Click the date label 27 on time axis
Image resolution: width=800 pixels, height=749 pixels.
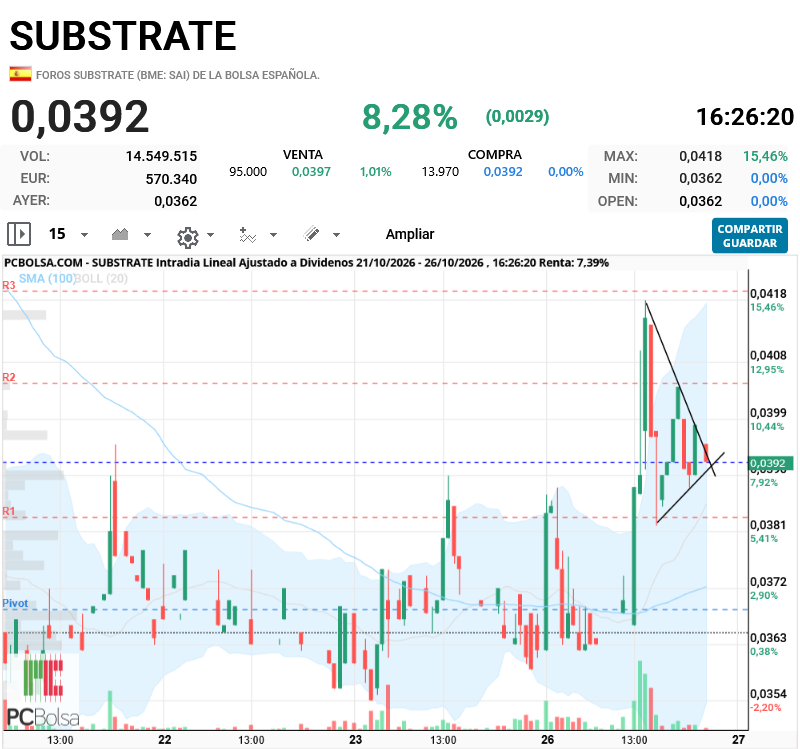tap(739, 739)
